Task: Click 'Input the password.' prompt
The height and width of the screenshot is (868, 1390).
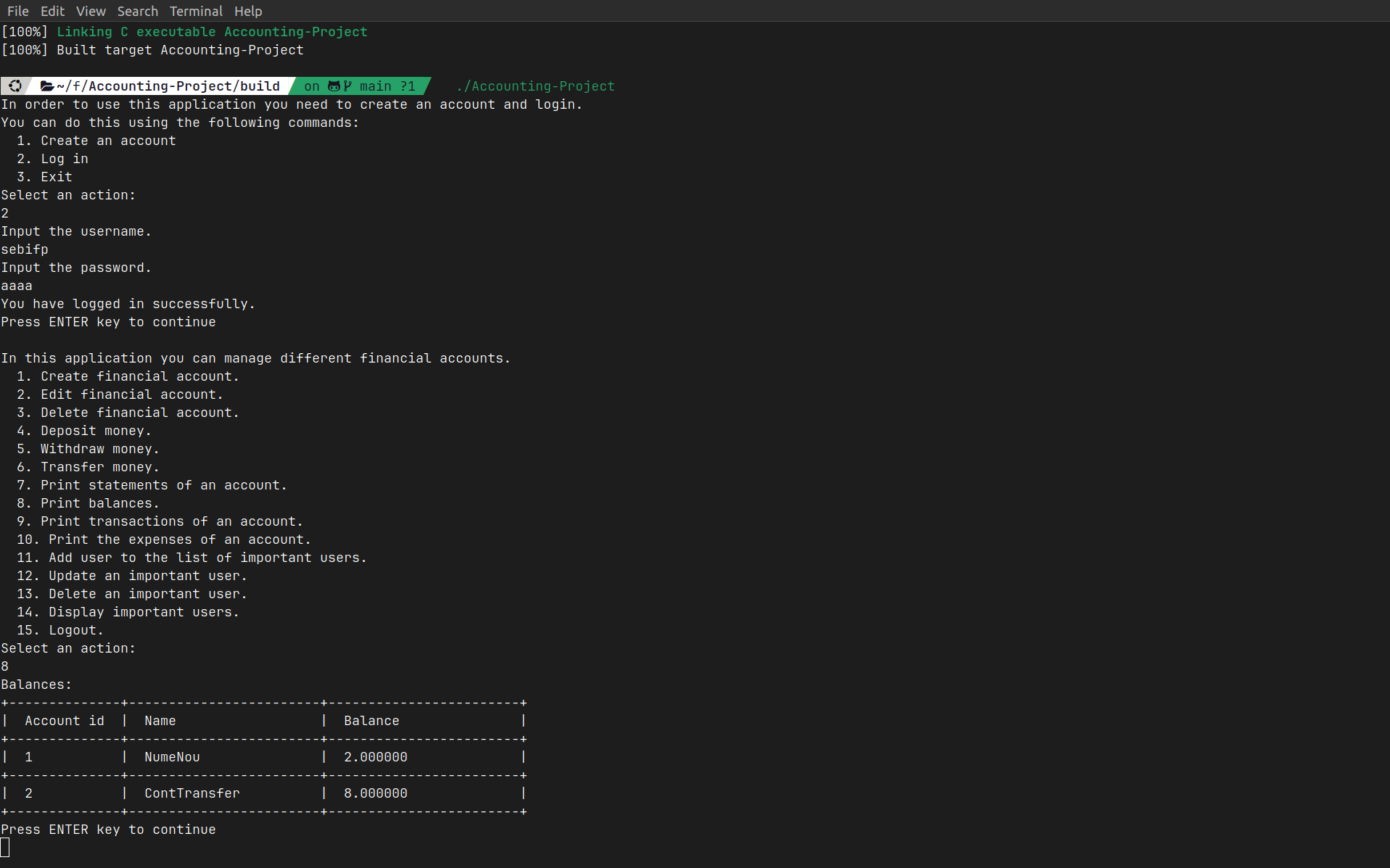Action: [x=76, y=268]
